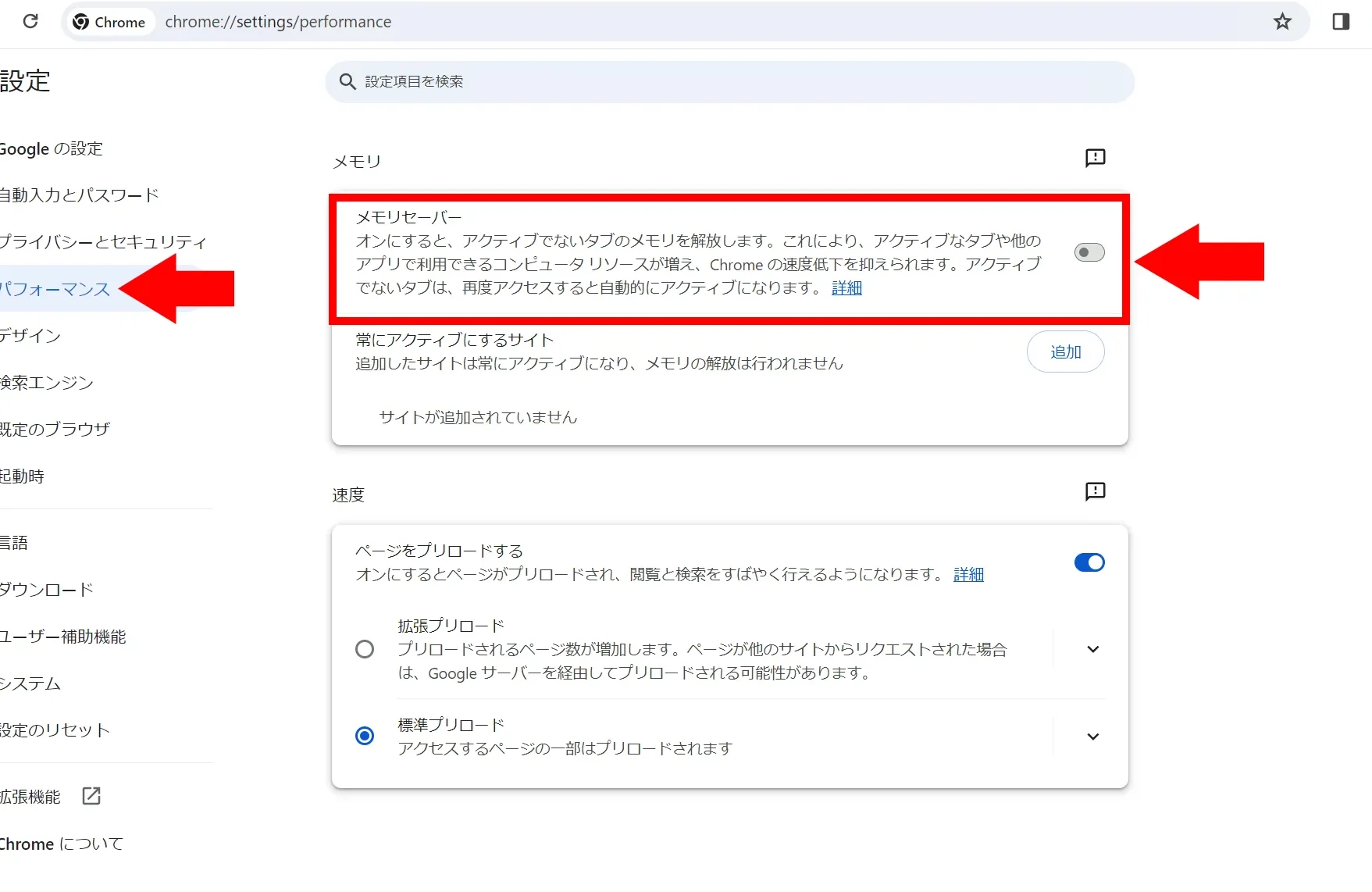Click the external link icon beside 拡張機能
1372x892 pixels.
pos(91,796)
